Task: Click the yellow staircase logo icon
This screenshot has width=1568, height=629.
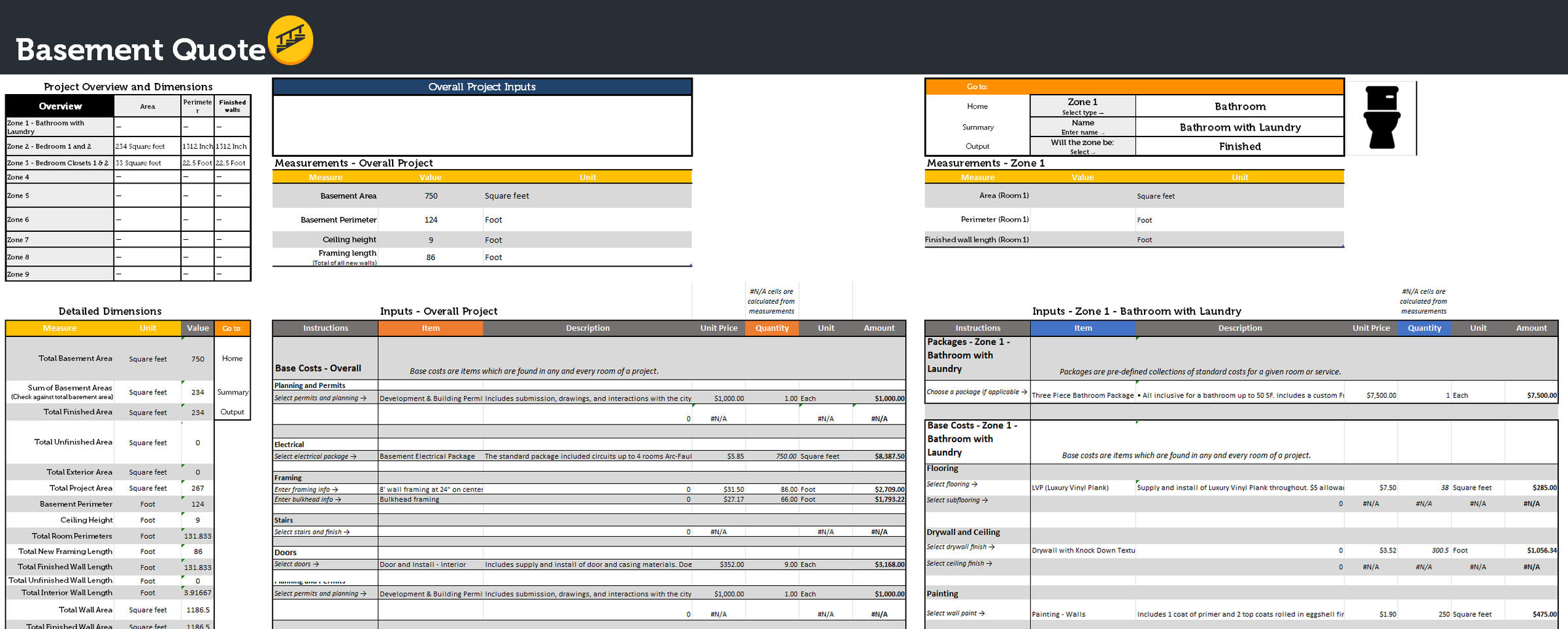Action: coord(291,40)
